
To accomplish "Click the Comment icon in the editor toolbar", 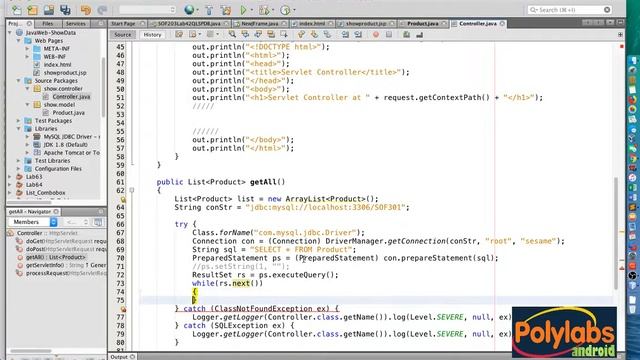I will point(406,35).
